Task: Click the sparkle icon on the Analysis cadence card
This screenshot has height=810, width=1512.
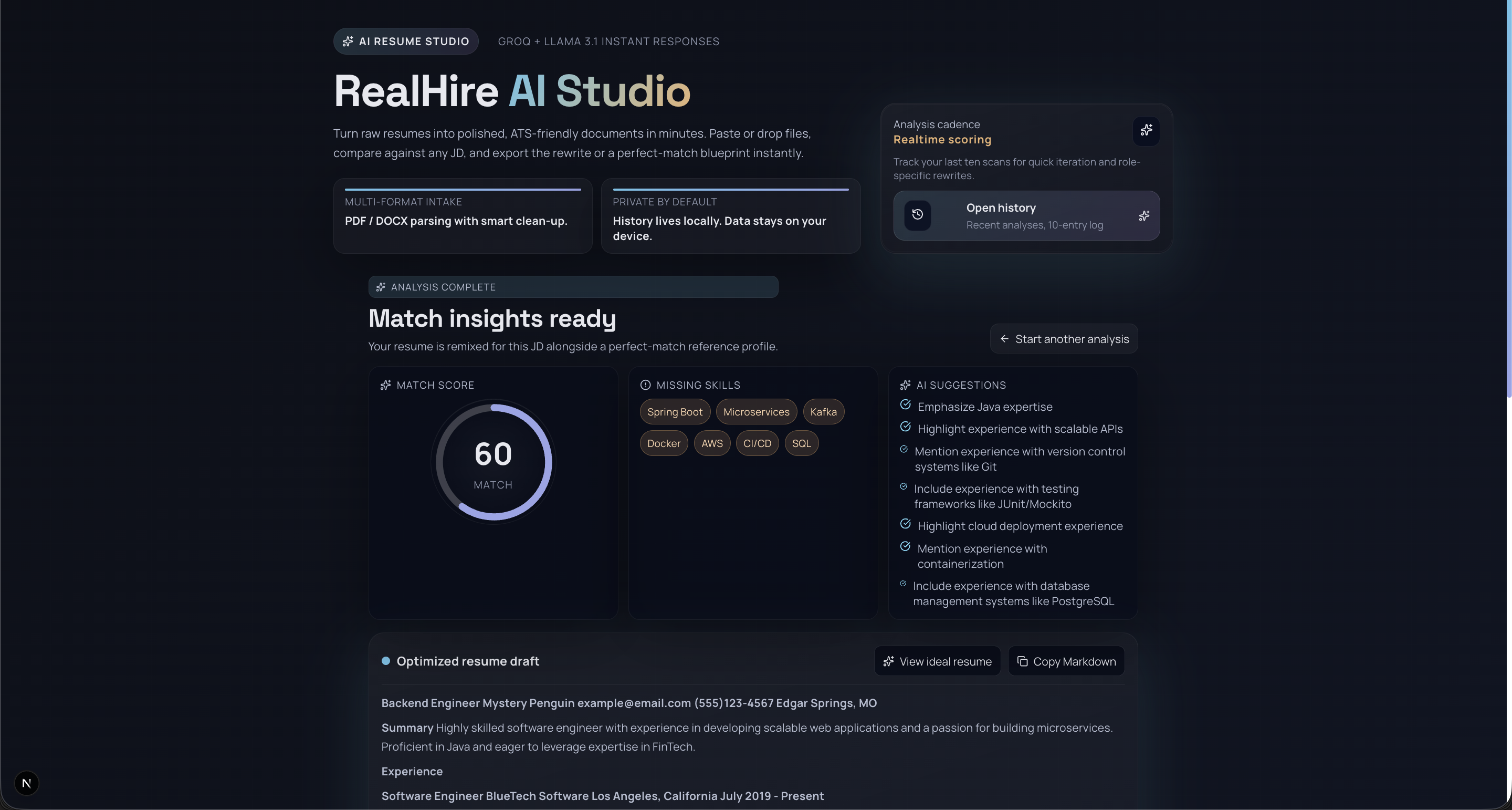Action: [1146, 130]
